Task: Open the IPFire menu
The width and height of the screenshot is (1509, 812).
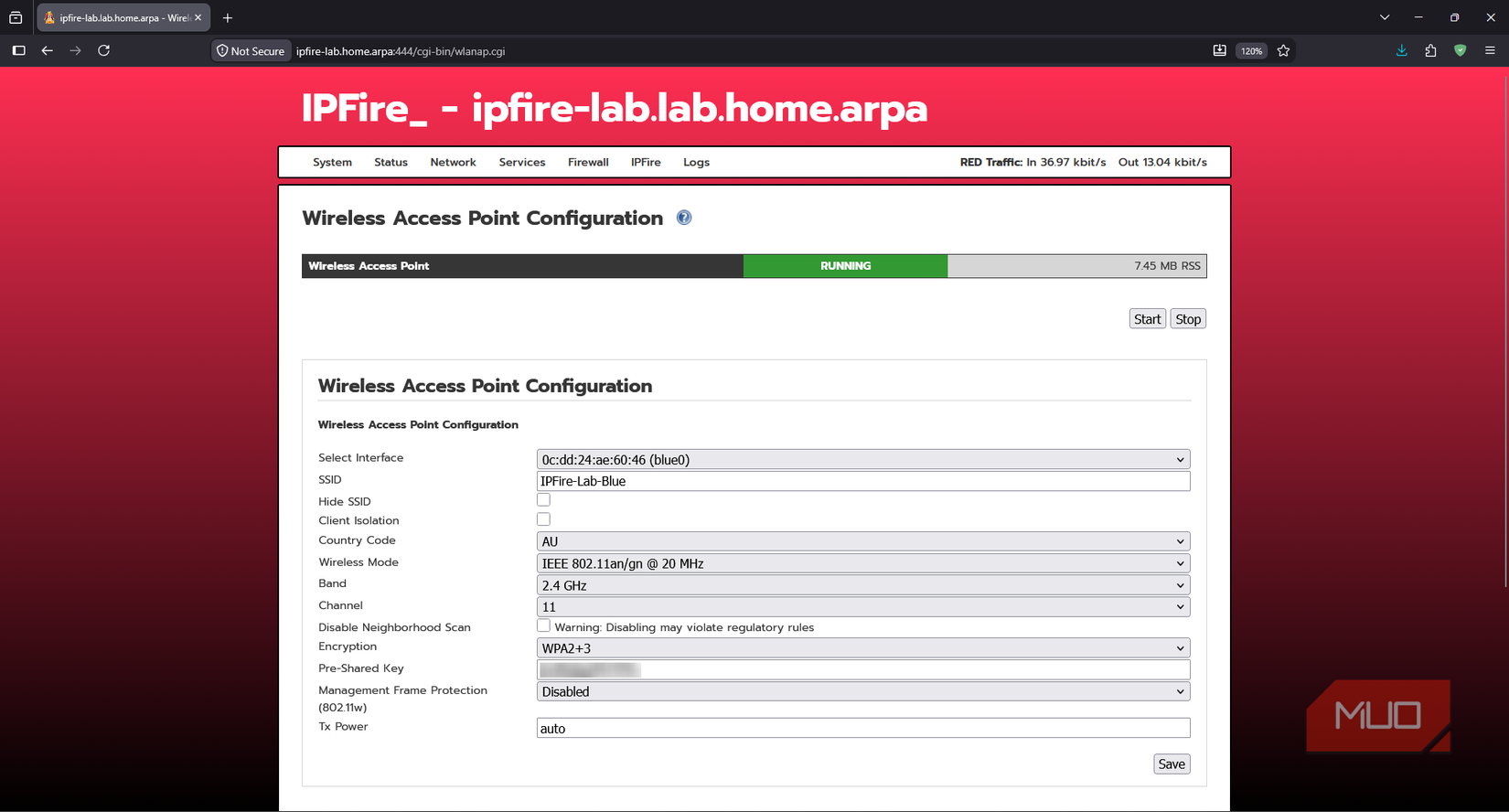Action: click(x=646, y=163)
